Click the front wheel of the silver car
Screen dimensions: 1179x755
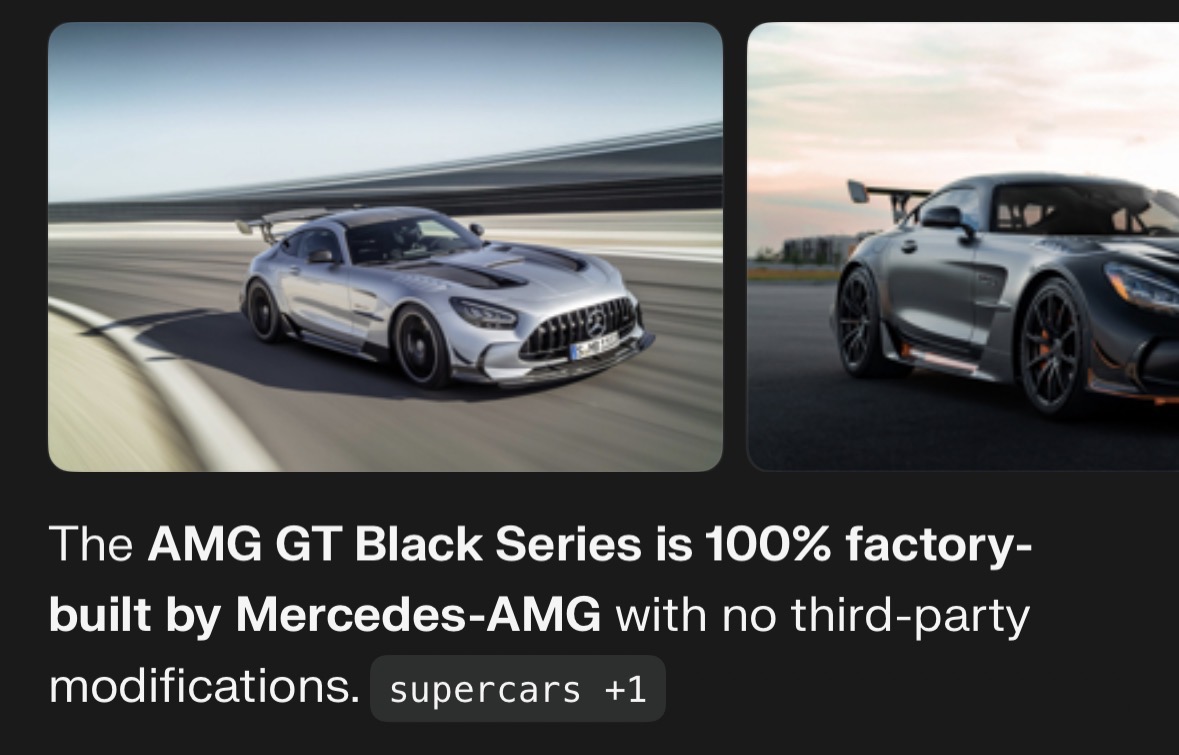pyautogui.click(x=420, y=346)
